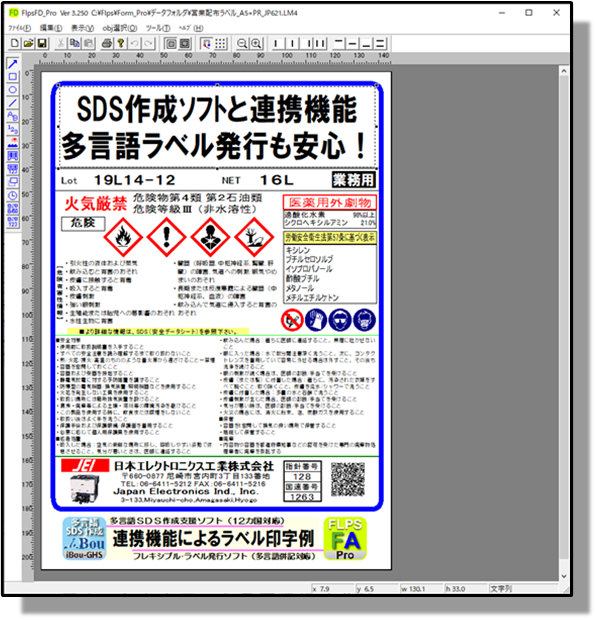Select the clock date-time tool
Viewport: 596px width, 620px height.
(13, 195)
